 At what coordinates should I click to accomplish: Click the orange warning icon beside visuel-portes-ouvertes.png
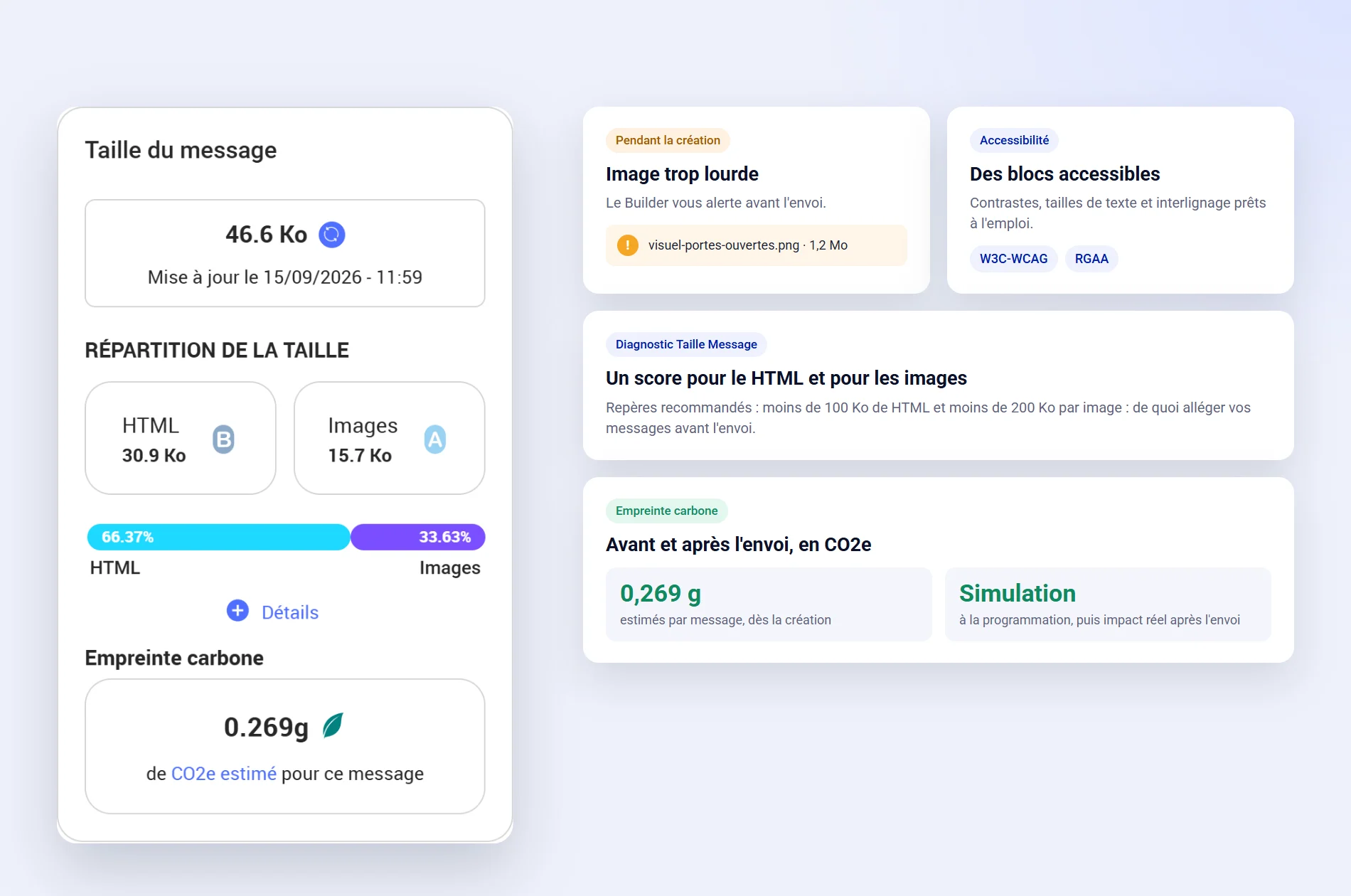(x=627, y=245)
